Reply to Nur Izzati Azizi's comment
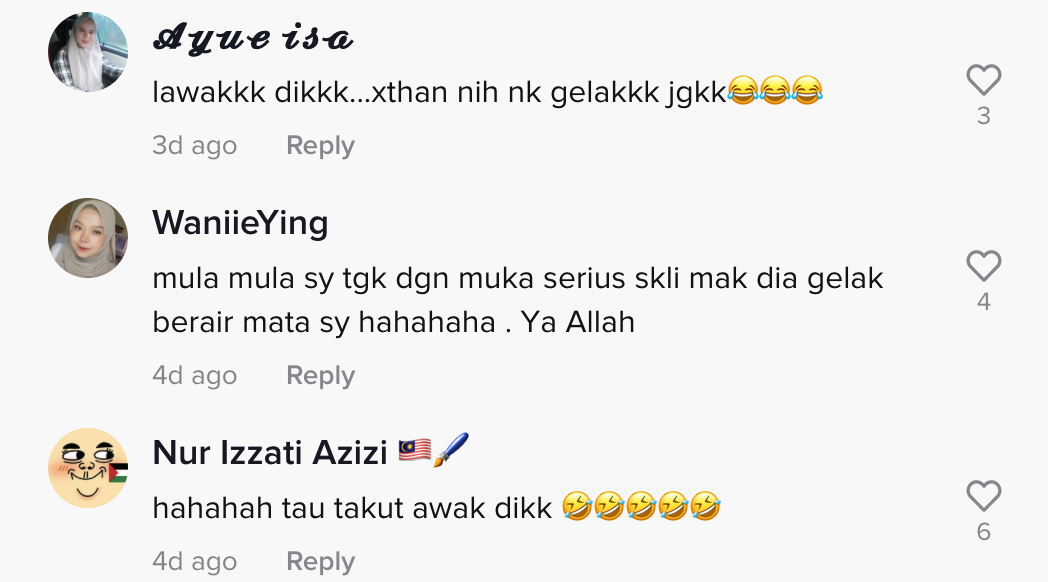This screenshot has width=1048, height=582. 320,561
